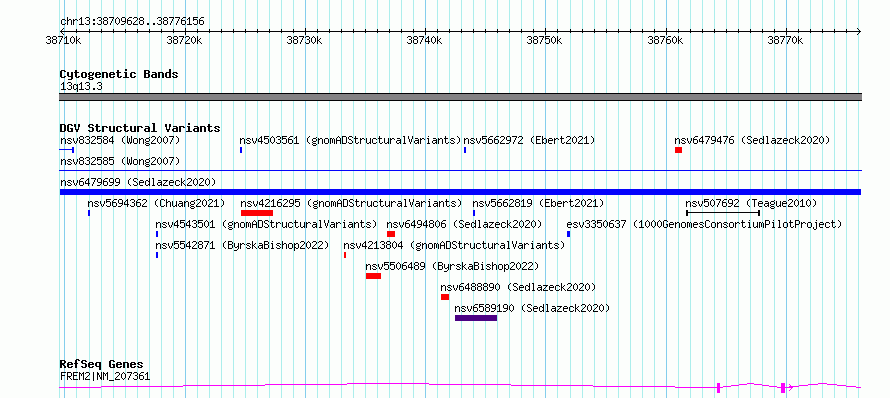Click the gray 13q13.3 cytogenetic band bar
Image resolution: width=890 pixels, height=398 pixels.
coord(460,97)
